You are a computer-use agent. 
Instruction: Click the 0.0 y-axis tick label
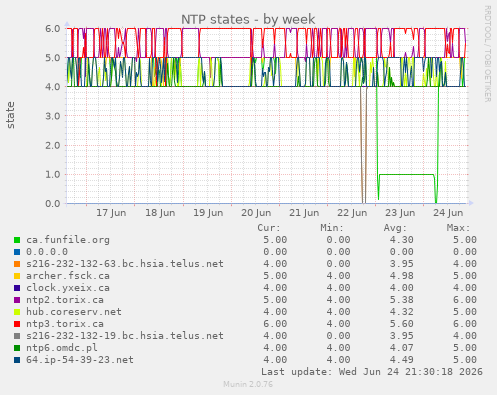[53, 204]
